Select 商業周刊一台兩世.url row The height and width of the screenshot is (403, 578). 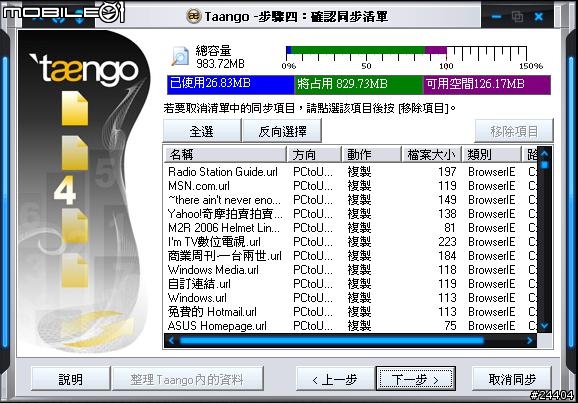click(350, 256)
